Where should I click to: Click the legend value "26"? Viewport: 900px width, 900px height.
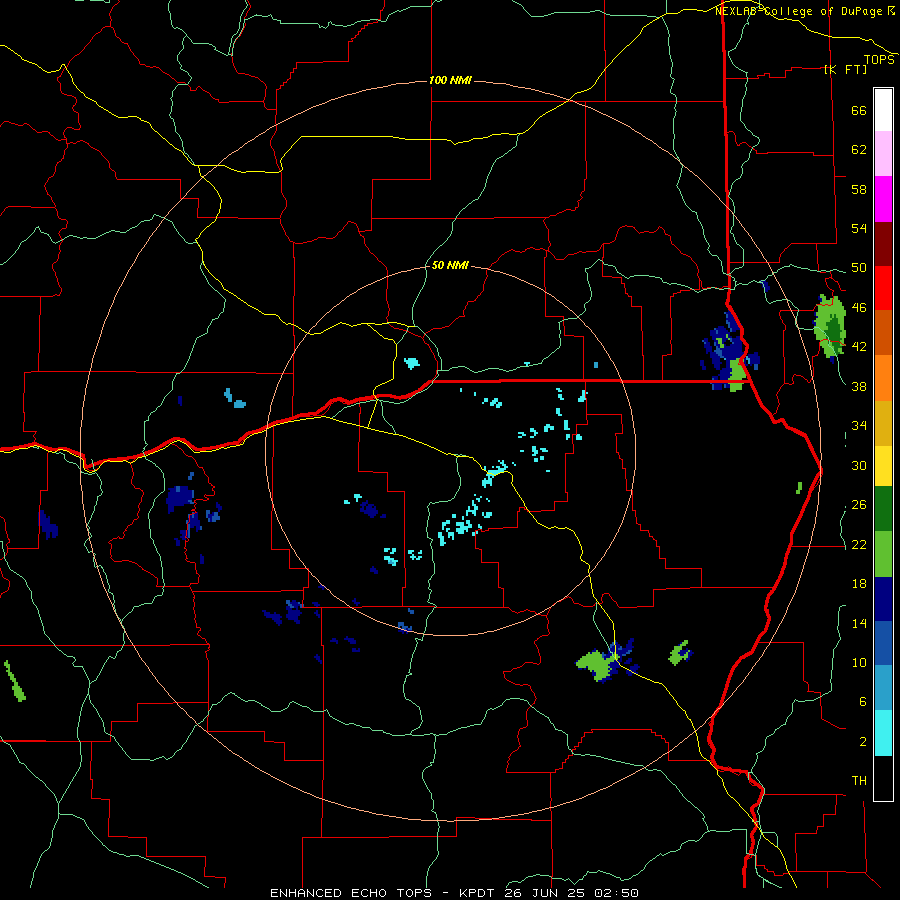pyautogui.click(x=859, y=505)
